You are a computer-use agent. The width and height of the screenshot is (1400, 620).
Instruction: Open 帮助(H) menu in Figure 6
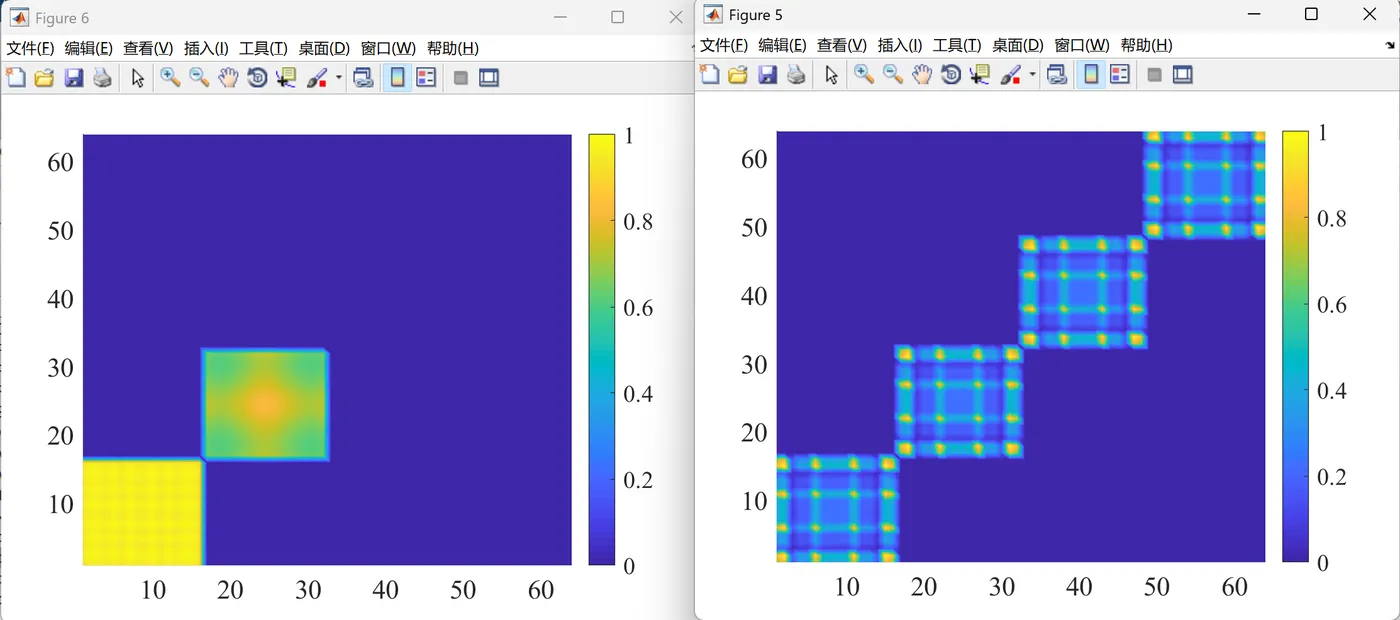(452, 48)
